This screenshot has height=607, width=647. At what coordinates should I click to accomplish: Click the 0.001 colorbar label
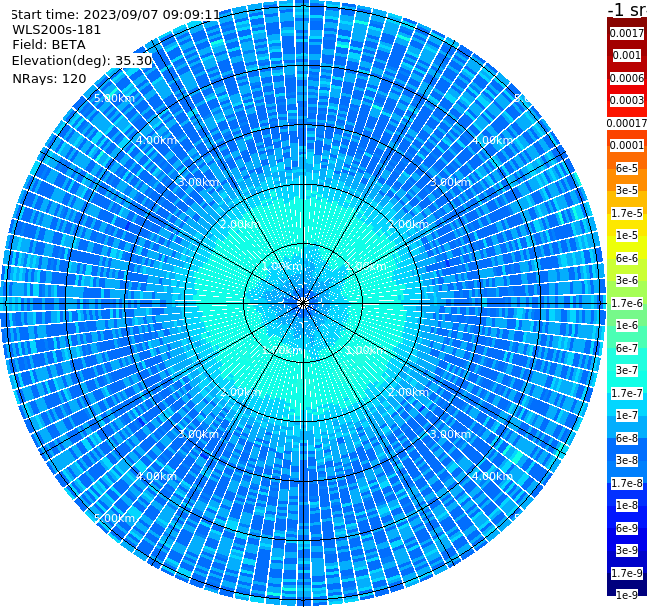pyautogui.click(x=627, y=55)
